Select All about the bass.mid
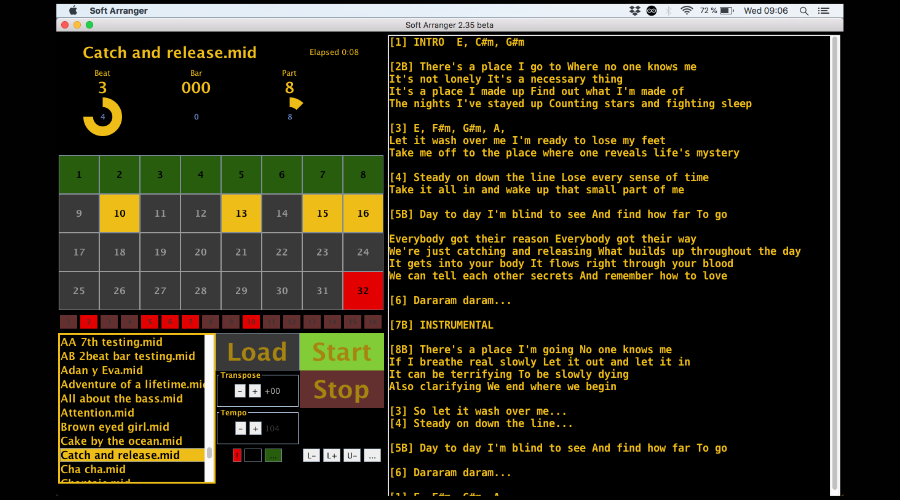 (132, 398)
